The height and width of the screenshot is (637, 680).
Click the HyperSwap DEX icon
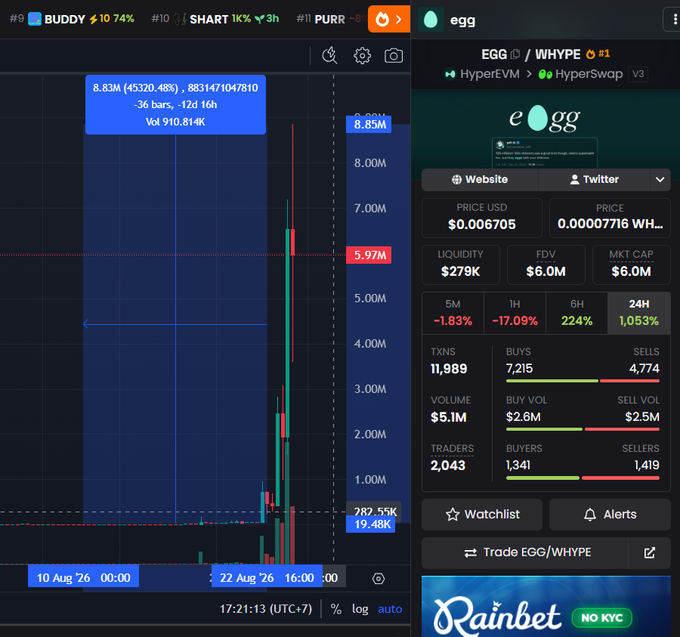tap(545, 74)
